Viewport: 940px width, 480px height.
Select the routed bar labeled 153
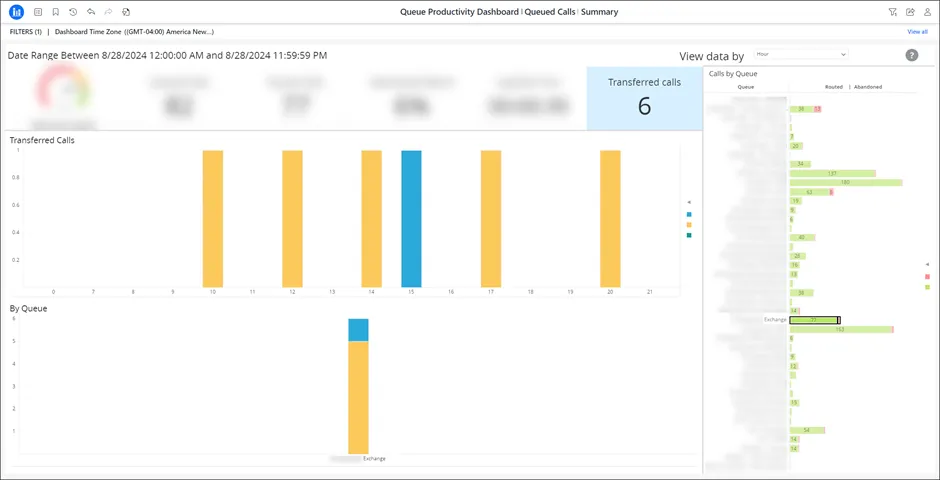841,330
